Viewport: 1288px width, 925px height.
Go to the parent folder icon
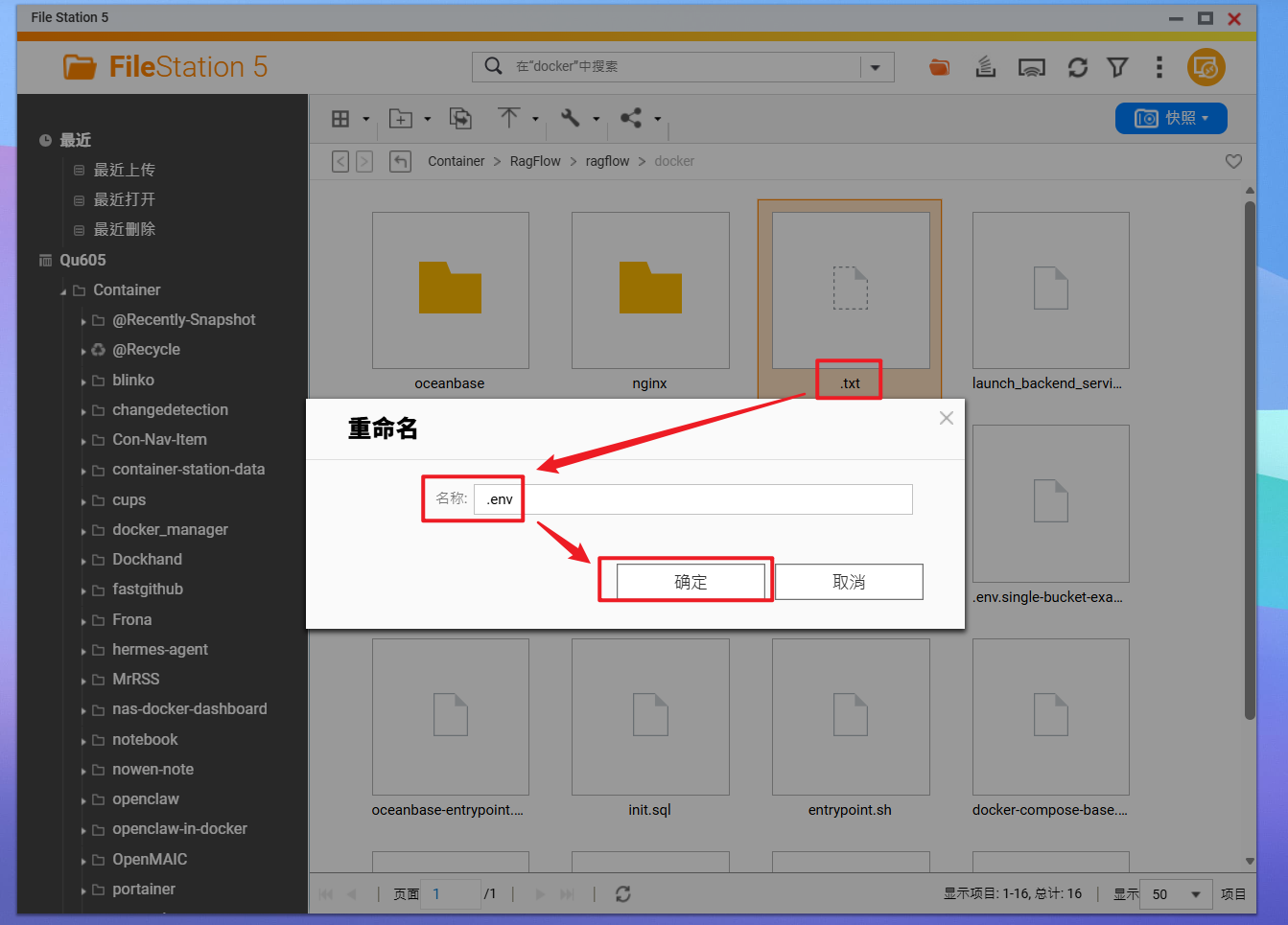tap(401, 161)
